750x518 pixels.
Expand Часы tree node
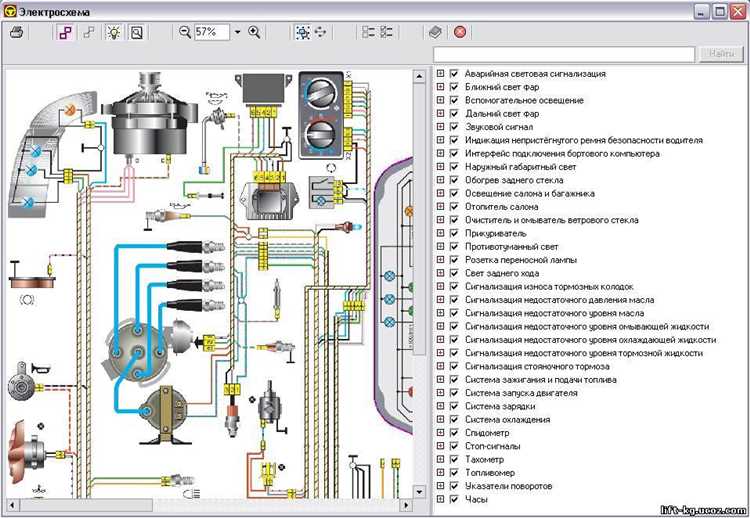tap(440, 499)
